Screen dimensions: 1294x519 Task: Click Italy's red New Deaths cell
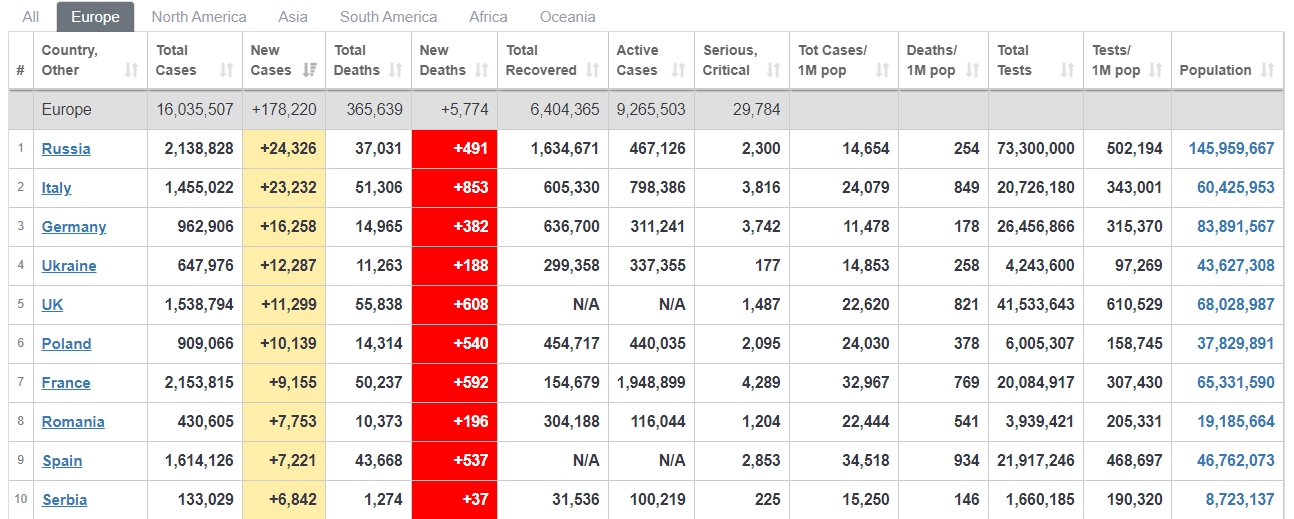454,188
